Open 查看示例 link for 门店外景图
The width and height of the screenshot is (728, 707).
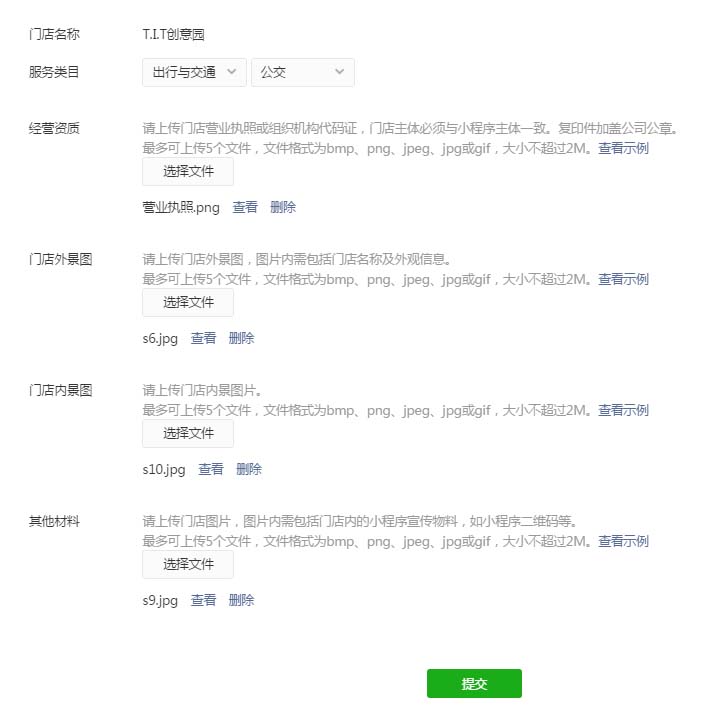click(623, 279)
